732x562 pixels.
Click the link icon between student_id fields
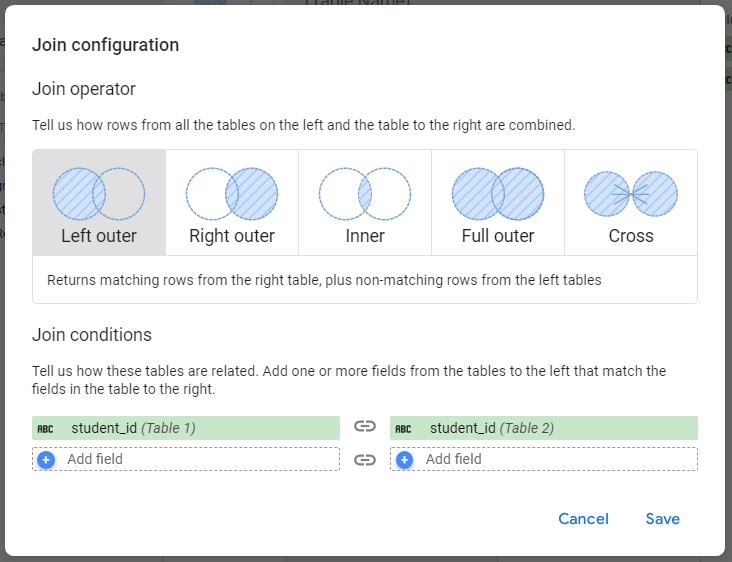[365, 428]
